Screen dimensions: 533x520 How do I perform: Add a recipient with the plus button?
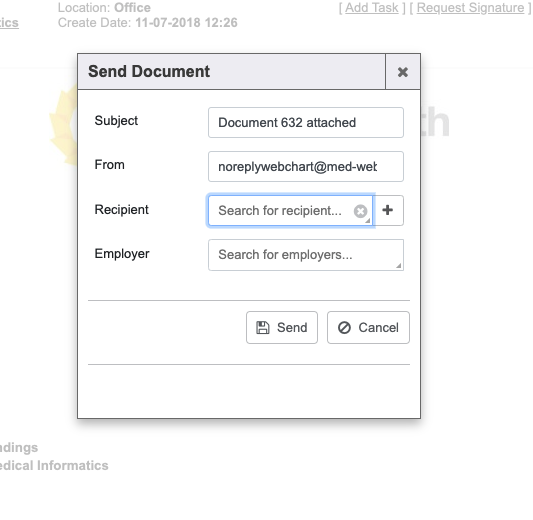click(388, 210)
